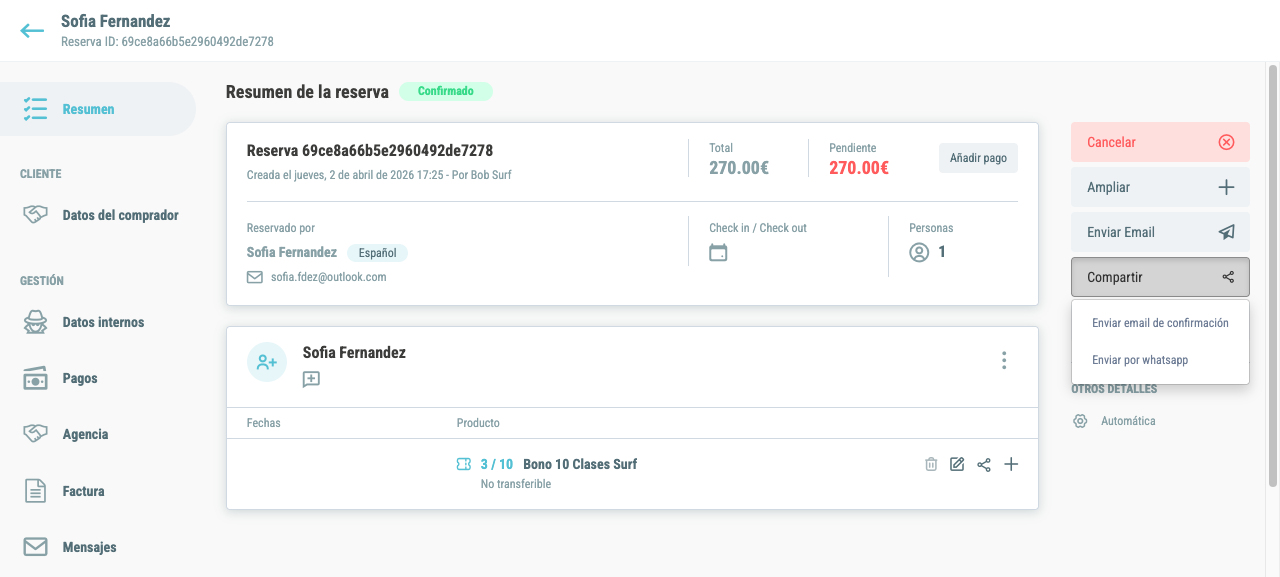Select Enviar por whatsapp option
1280x577 pixels.
[1160, 359]
